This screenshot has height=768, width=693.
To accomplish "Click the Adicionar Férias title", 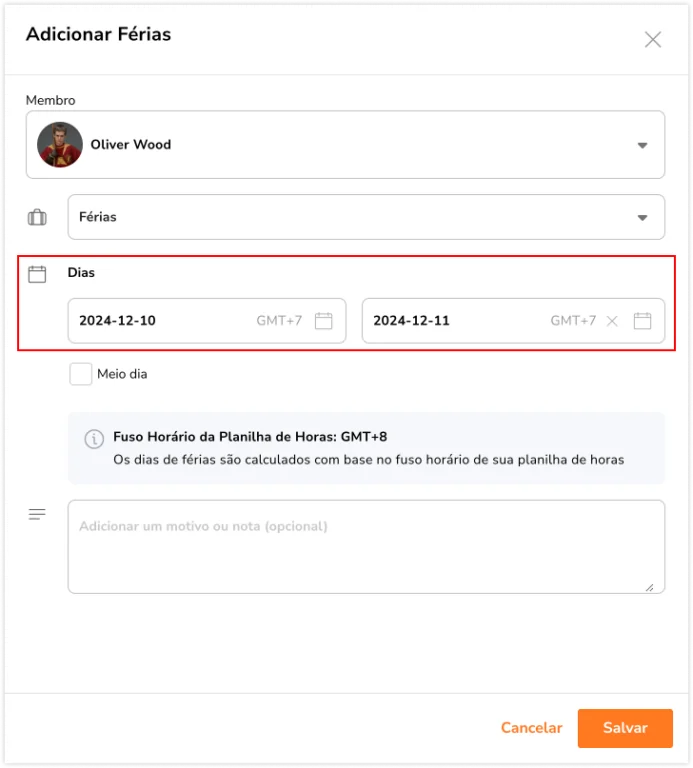I will (98, 34).
